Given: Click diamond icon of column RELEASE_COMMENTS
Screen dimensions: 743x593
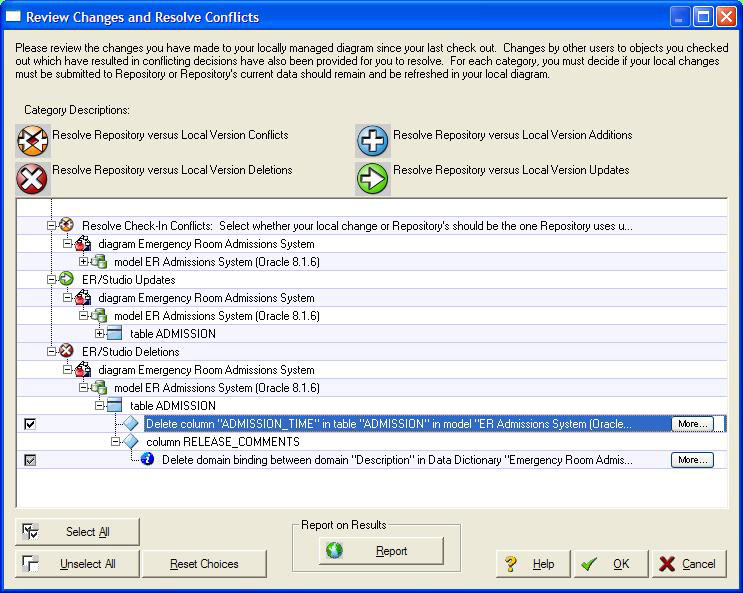Looking at the screenshot, I should 131,441.
